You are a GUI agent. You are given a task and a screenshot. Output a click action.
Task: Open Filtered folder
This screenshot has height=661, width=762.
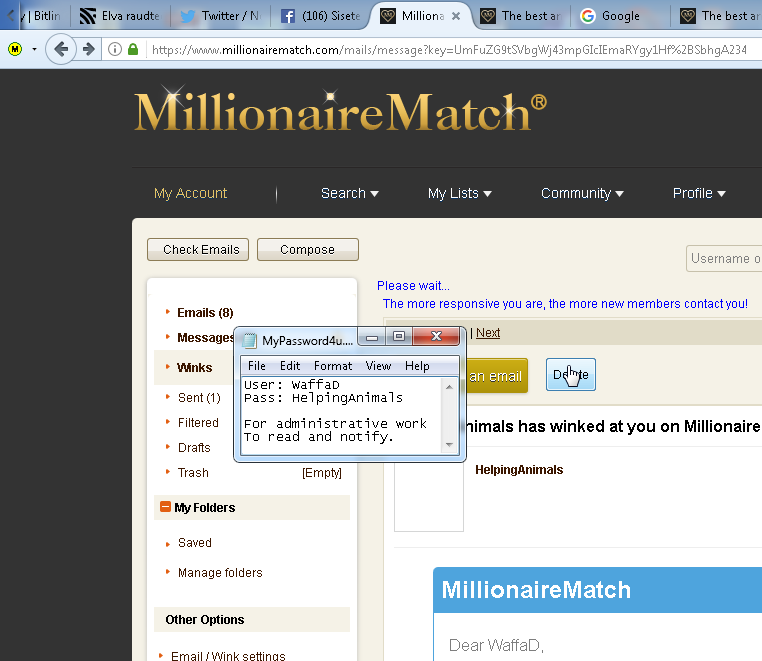[198, 422]
